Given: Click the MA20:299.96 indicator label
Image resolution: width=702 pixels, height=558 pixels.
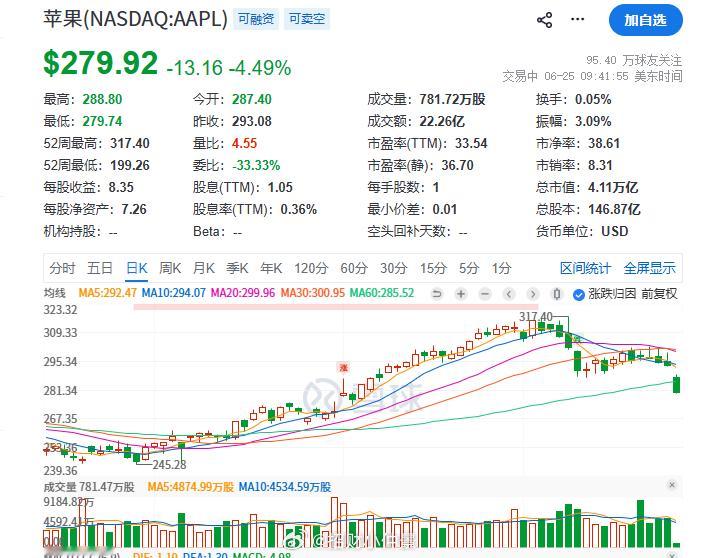Looking at the screenshot, I should (243, 293).
